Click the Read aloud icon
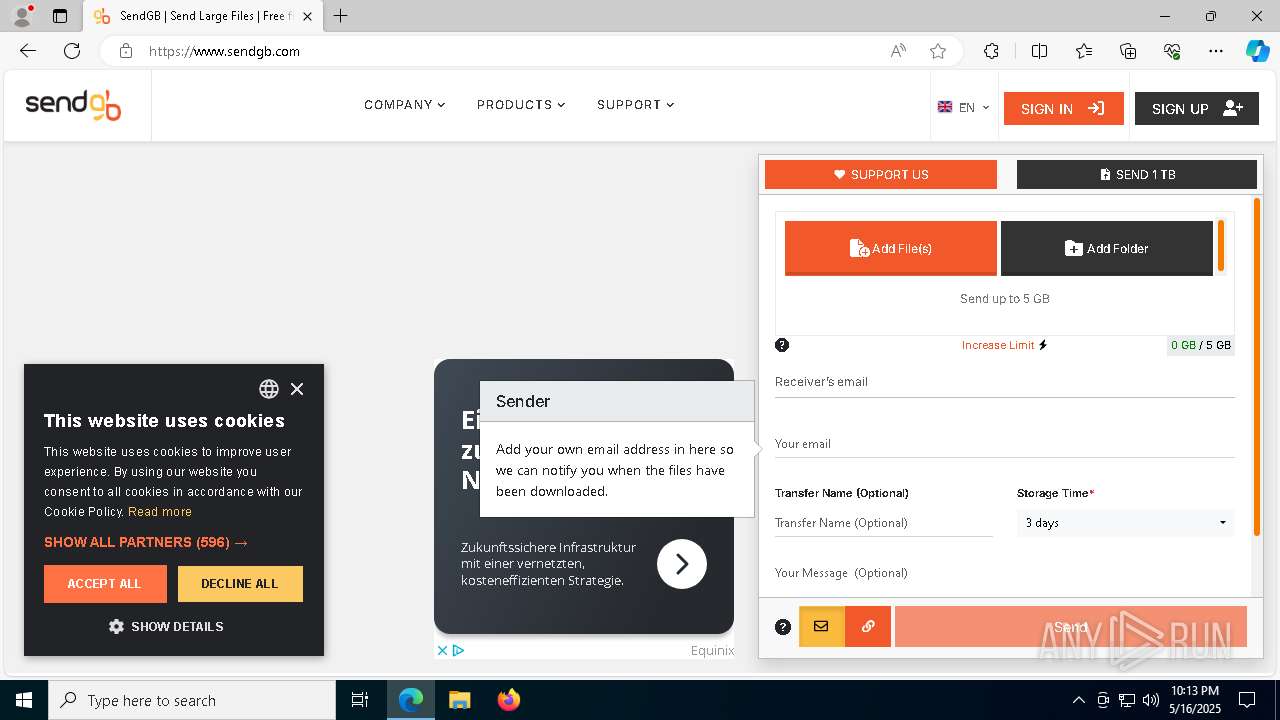This screenshot has height=720, width=1280. (x=898, y=51)
